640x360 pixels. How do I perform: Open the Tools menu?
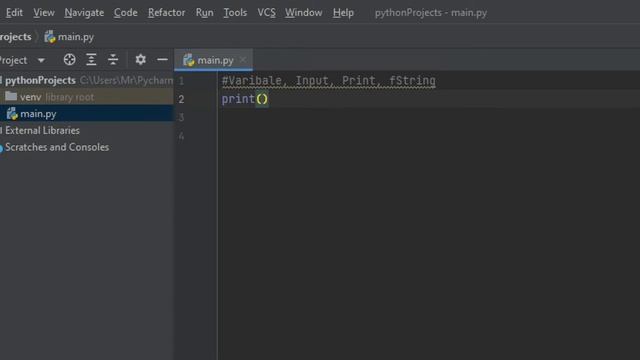click(235, 13)
